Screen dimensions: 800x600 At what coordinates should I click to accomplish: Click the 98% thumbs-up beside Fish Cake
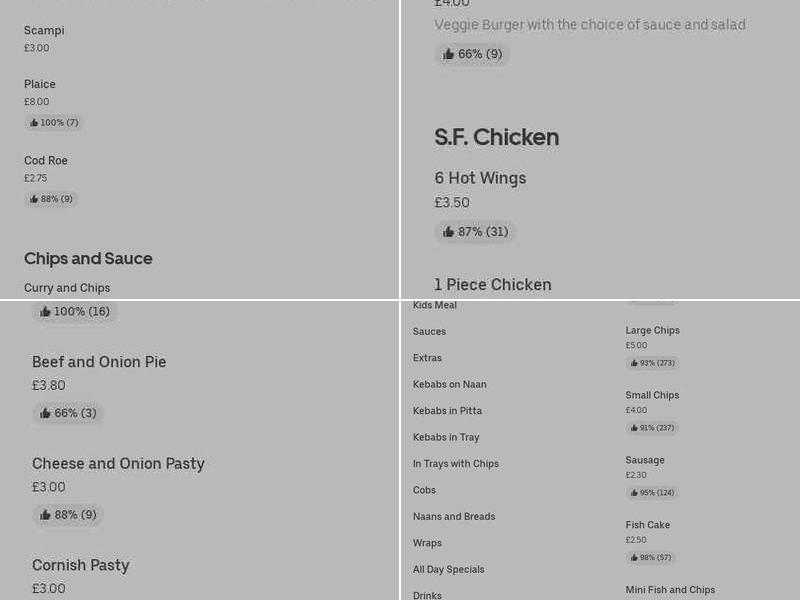coord(650,558)
